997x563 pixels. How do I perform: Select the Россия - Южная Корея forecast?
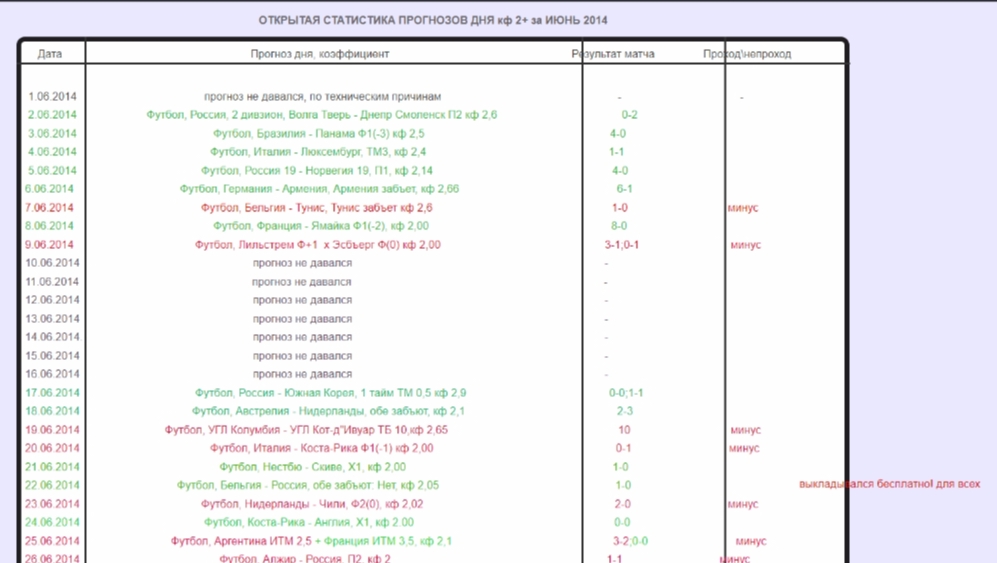(x=330, y=393)
